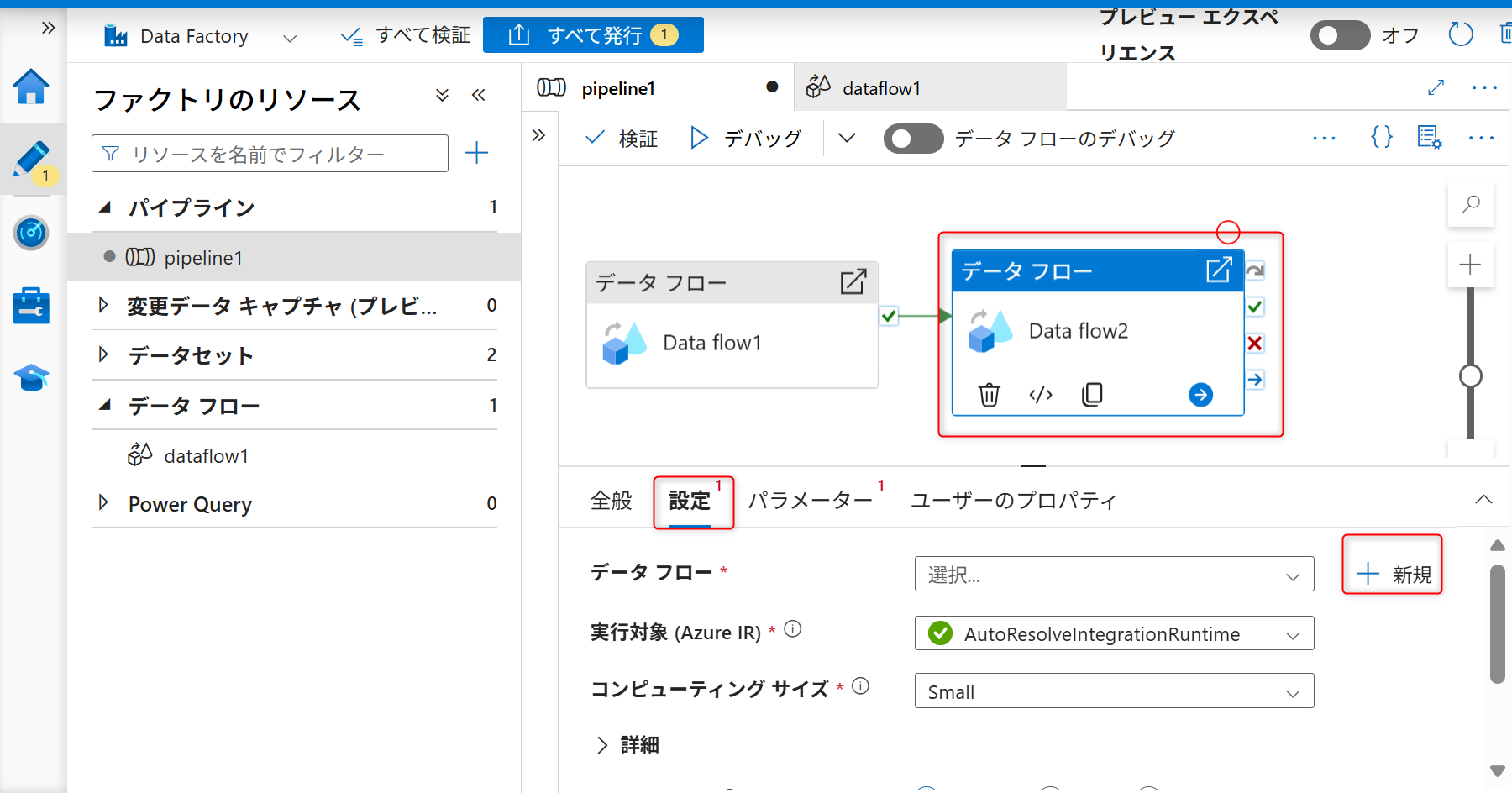This screenshot has width=1512, height=793.
Task: Expand the データセット tree section
Action: point(103,354)
